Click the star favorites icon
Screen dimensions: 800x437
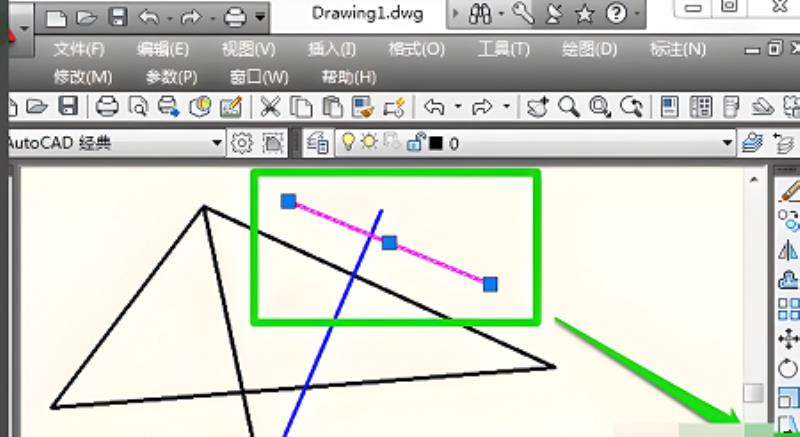585,15
